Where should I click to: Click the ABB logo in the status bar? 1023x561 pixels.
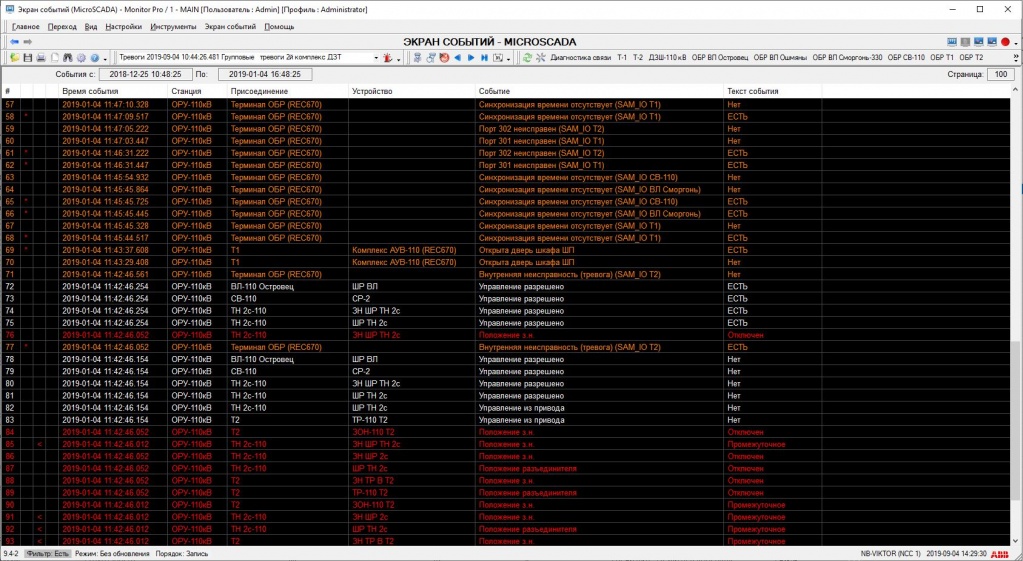click(999, 554)
